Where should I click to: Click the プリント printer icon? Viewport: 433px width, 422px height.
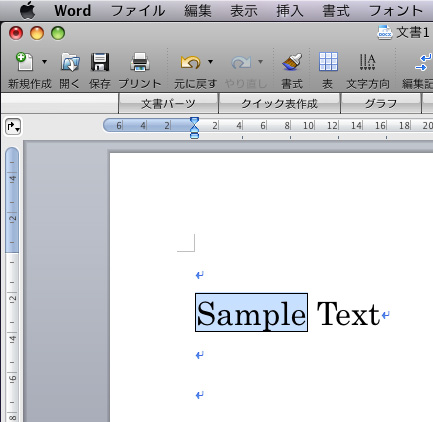click(x=140, y=62)
